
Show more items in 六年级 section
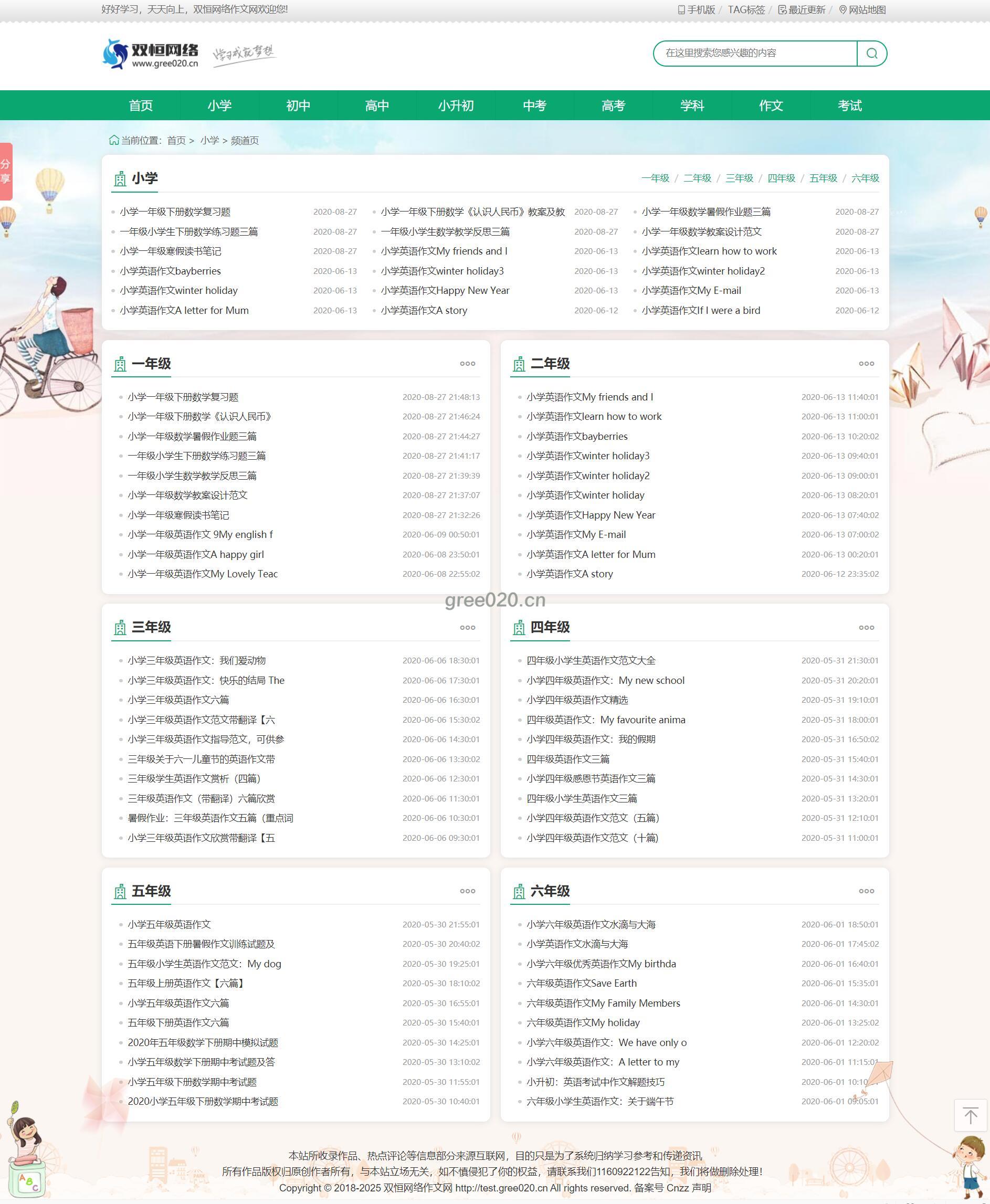(x=866, y=891)
